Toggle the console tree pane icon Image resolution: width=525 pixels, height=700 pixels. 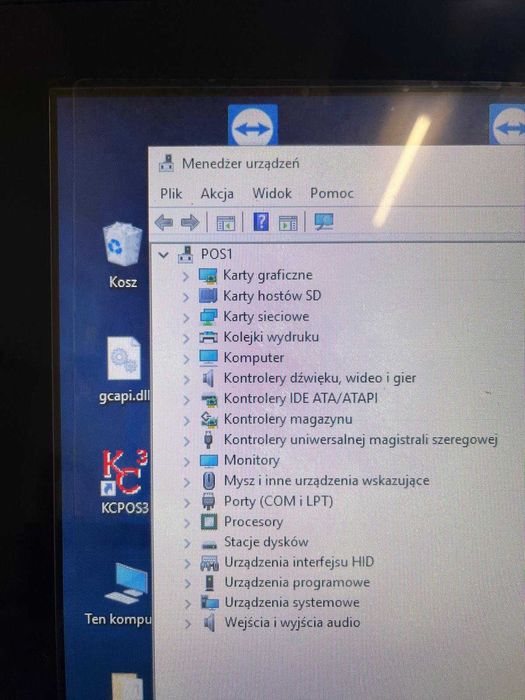[x=225, y=222]
